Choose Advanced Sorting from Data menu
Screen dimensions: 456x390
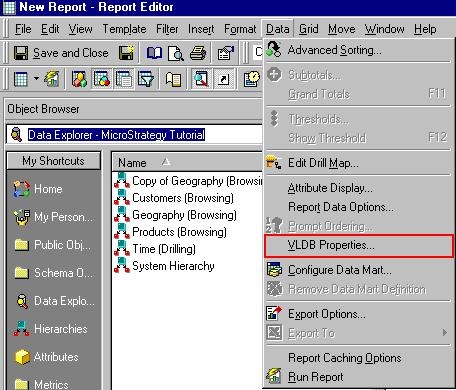click(x=358, y=50)
